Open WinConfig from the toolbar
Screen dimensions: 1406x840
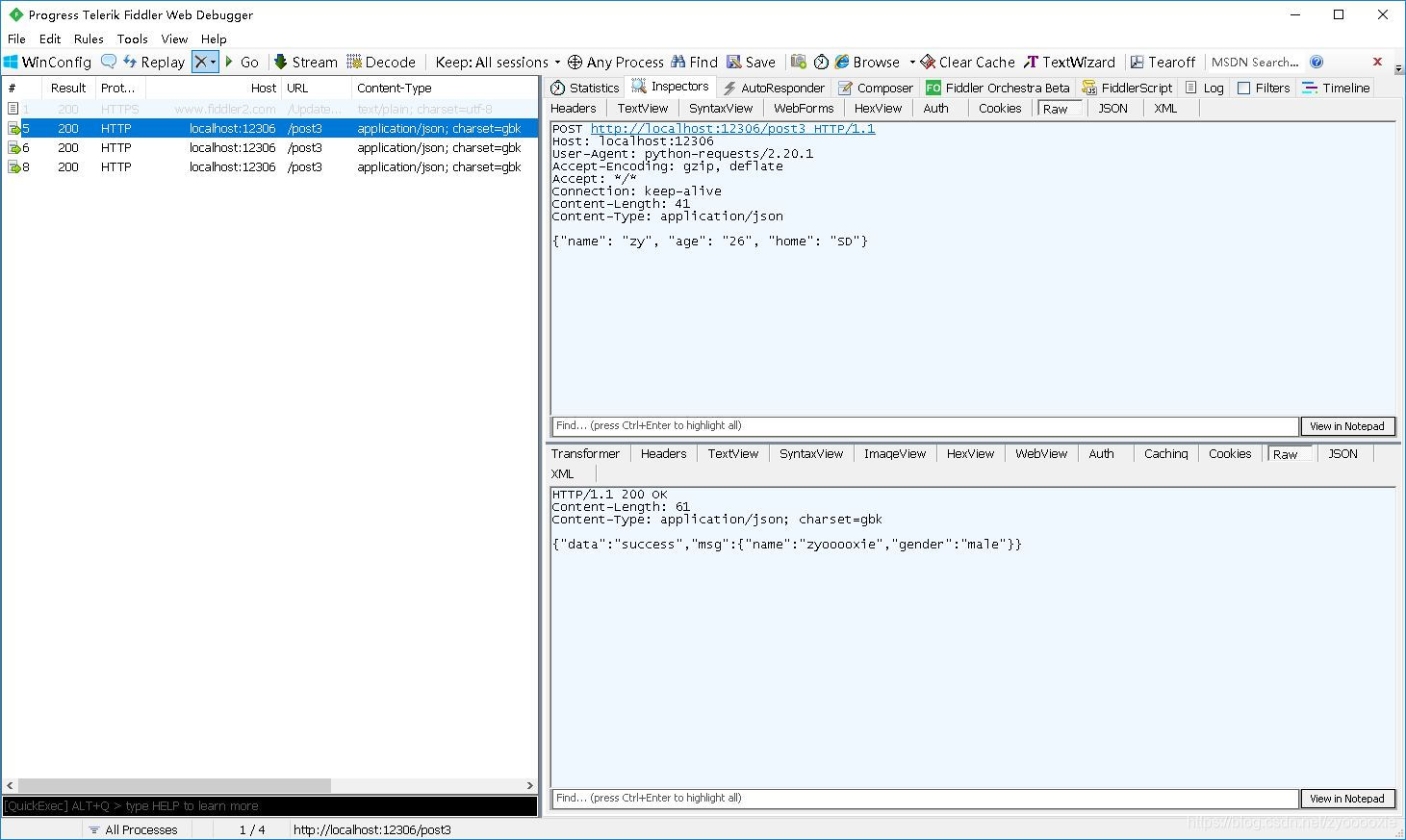(47, 62)
